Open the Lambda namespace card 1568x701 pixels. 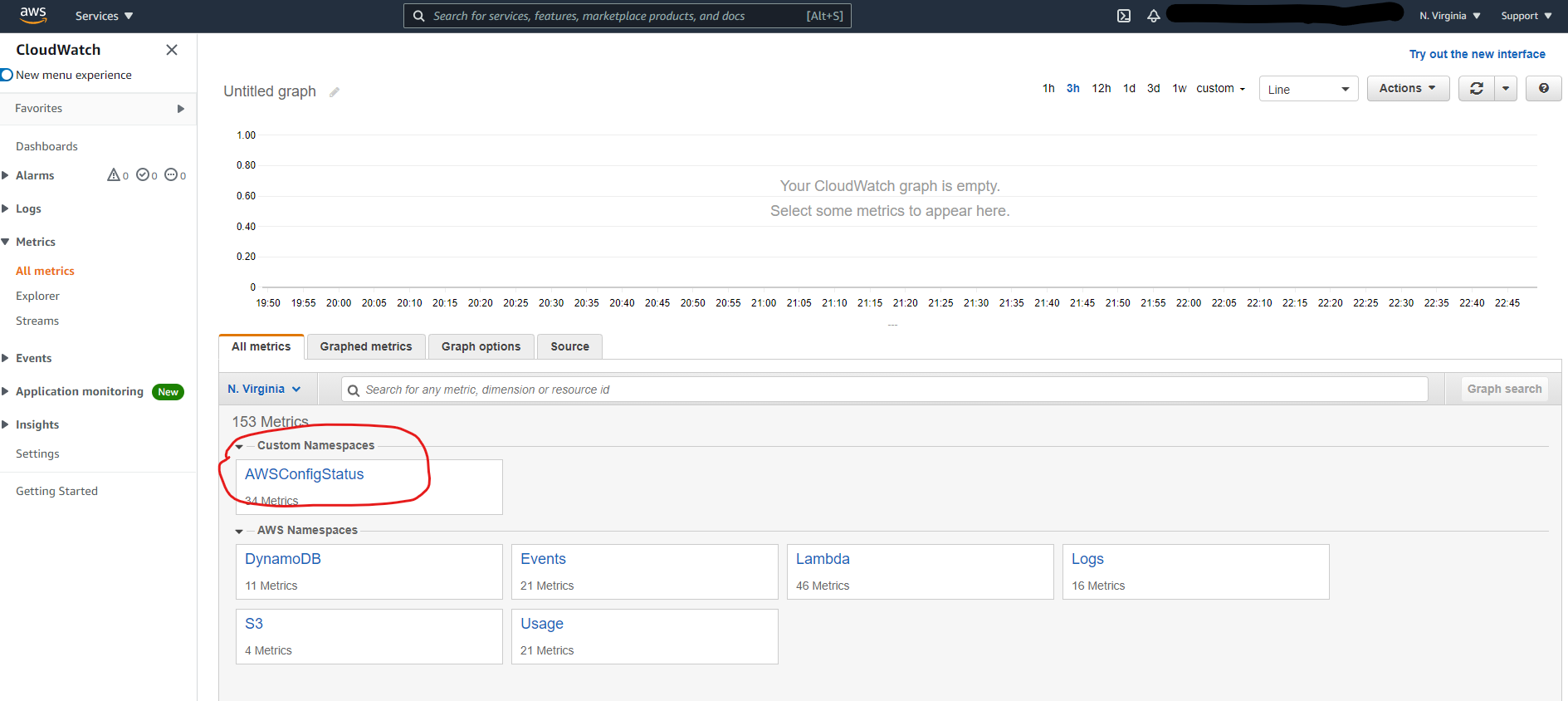click(x=921, y=571)
